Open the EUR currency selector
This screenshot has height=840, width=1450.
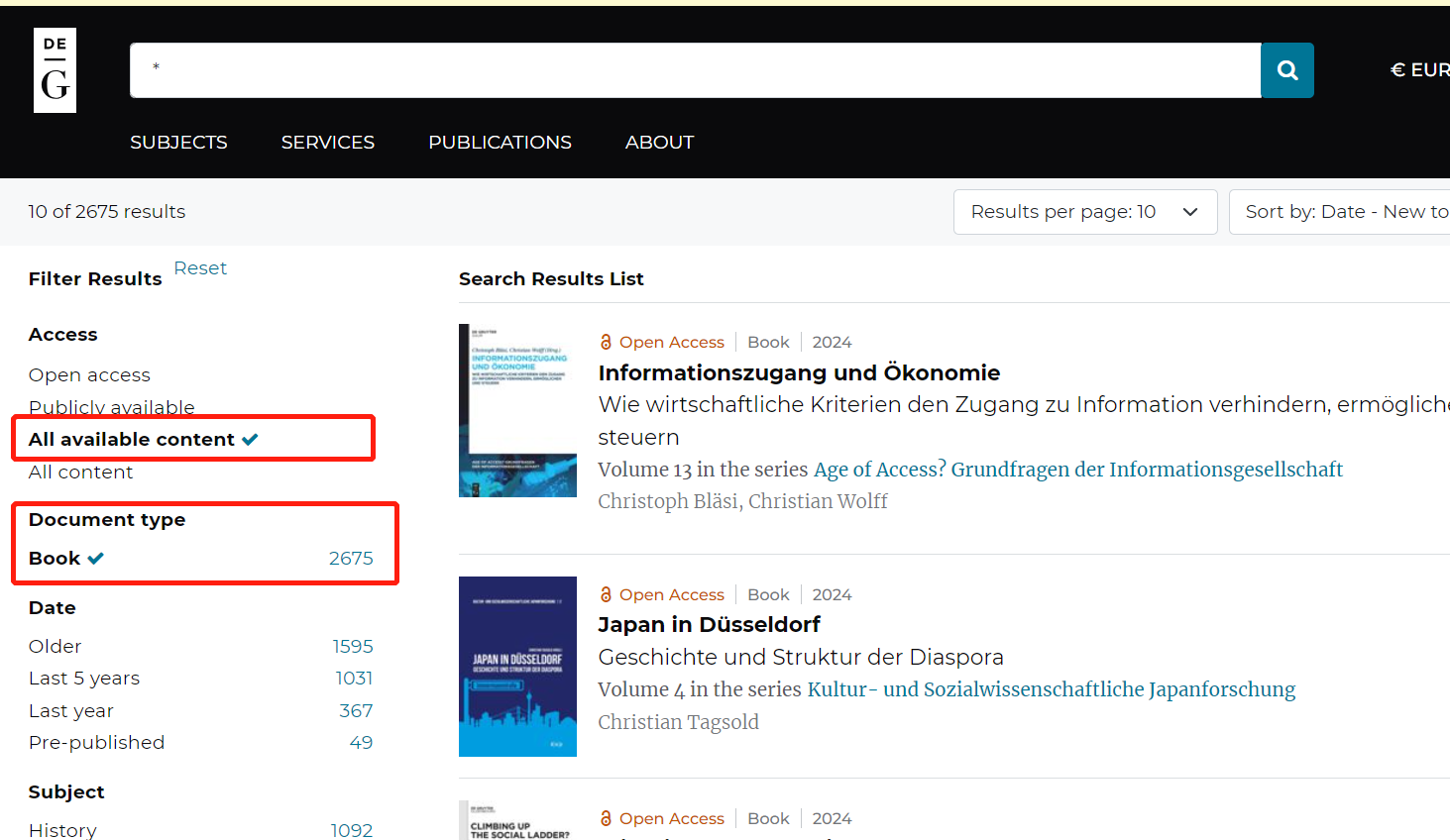point(1418,70)
